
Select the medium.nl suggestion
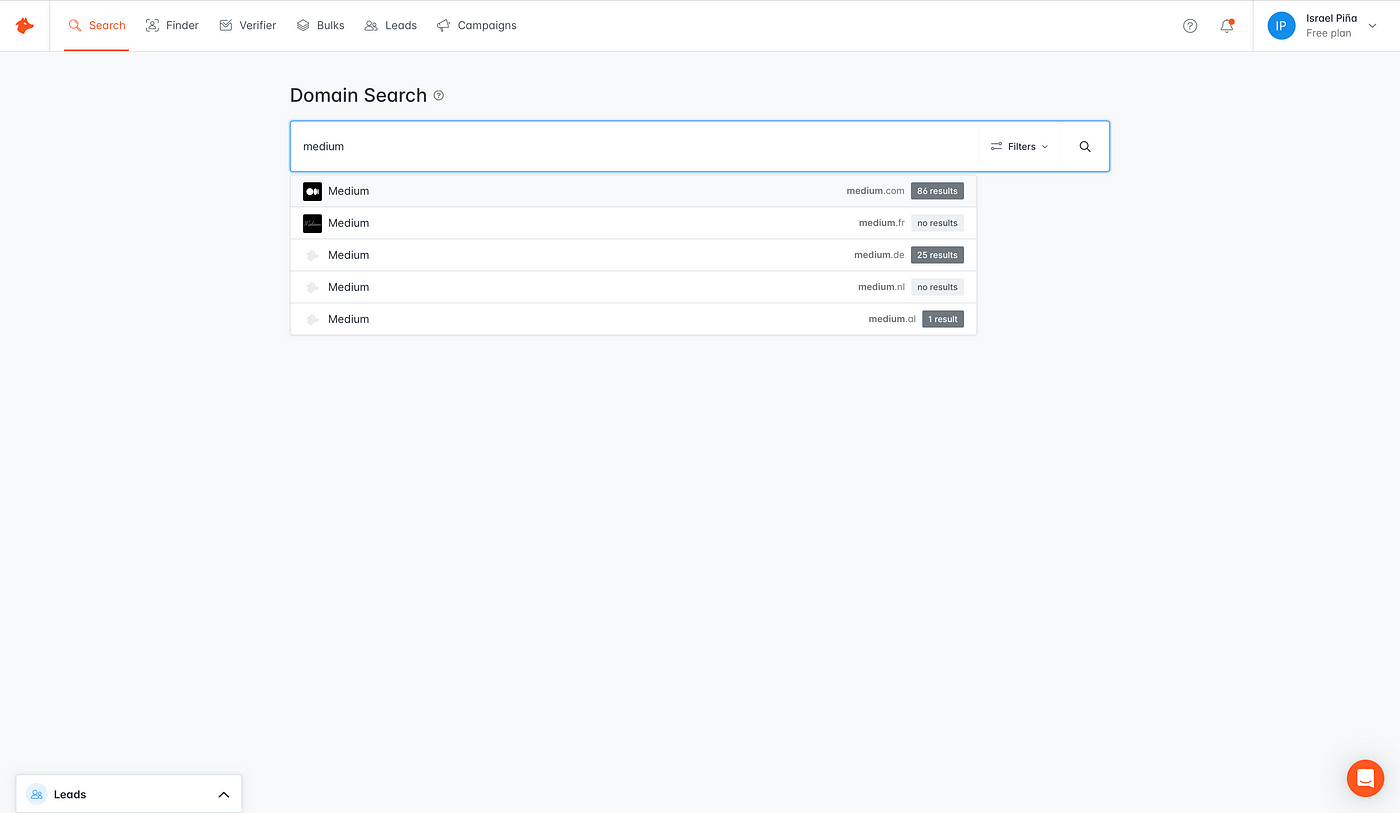pyautogui.click(x=633, y=287)
